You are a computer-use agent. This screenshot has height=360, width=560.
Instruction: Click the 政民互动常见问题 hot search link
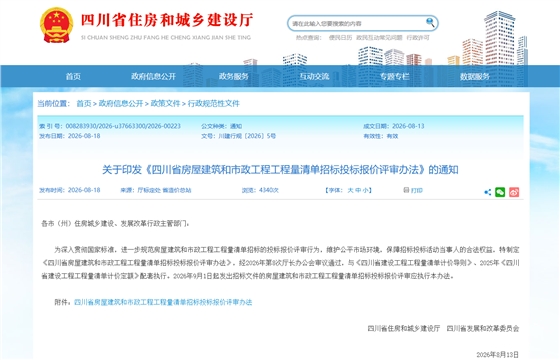click(x=379, y=38)
